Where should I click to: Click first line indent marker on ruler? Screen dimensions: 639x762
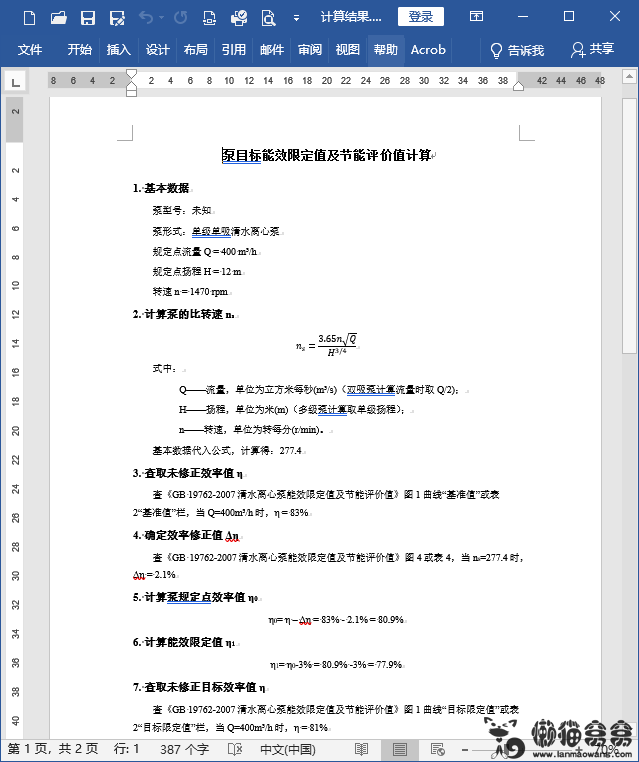[x=131, y=74]
